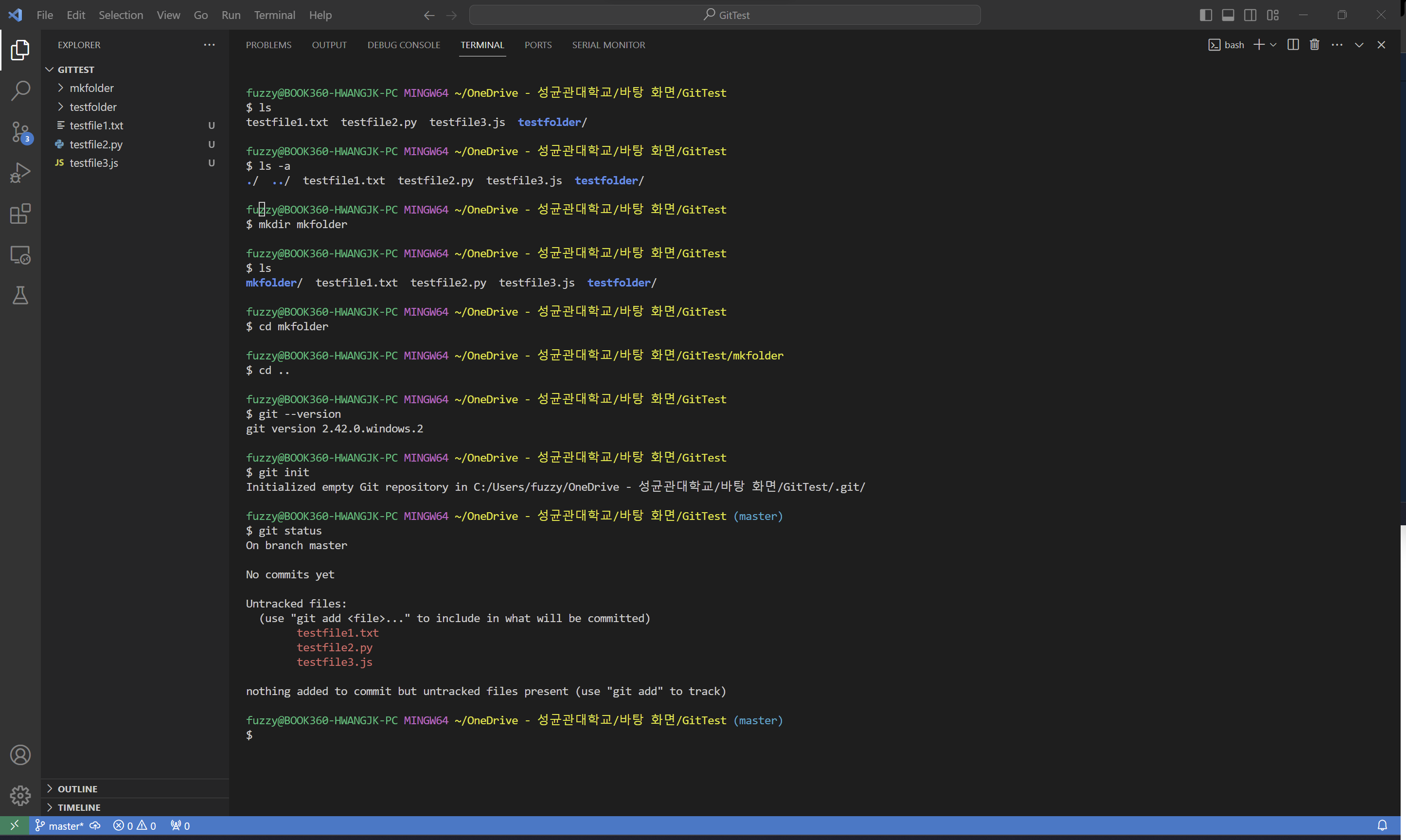Image resolution: width=1406 pixels, height=840 pixels.
Task: Publish to cloud icon in status bar
Action: pyautogui.click(x=95, y=825)
